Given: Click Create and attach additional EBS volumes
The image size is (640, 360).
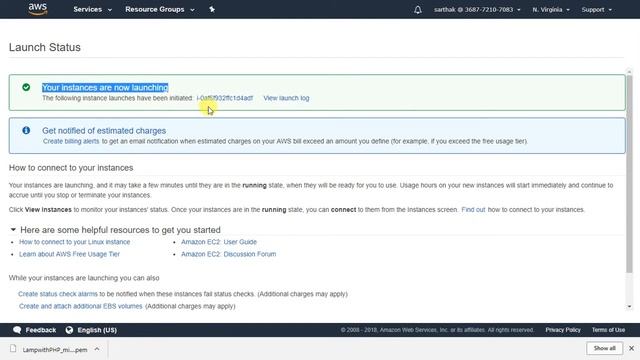Looking at the screenshot, I should [80, 306].
